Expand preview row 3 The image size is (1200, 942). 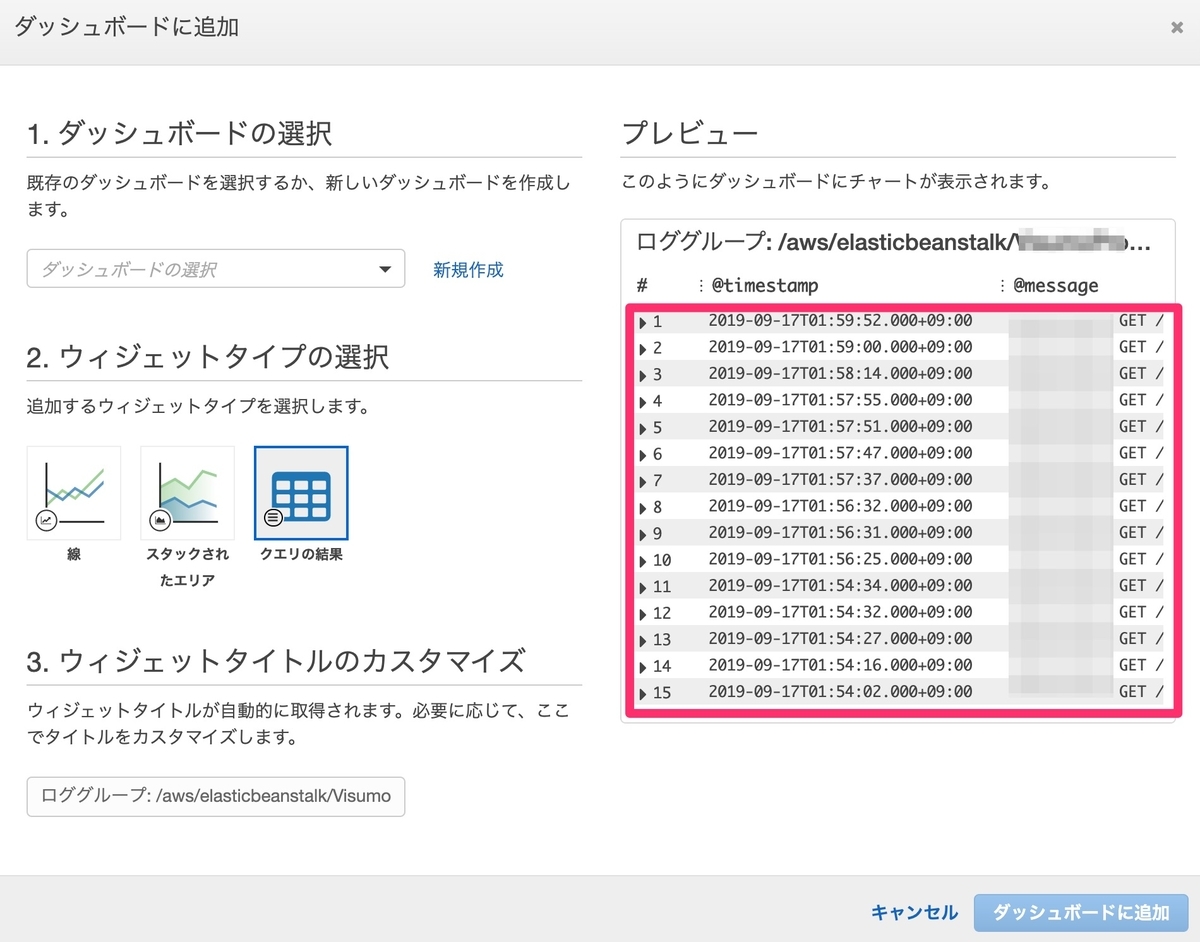(x=643, y=375)
